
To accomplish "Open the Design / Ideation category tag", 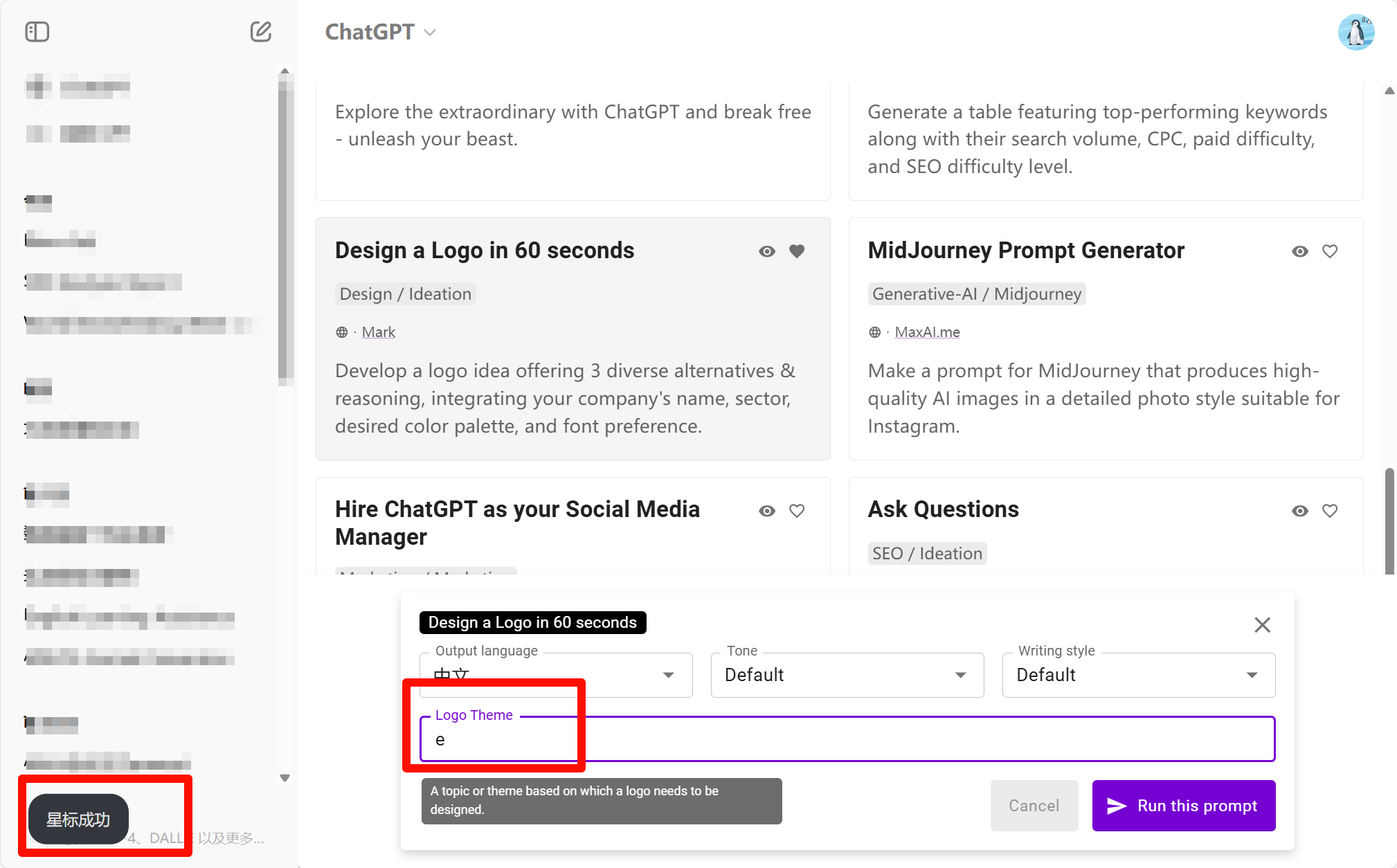I will tap(406, 294).
